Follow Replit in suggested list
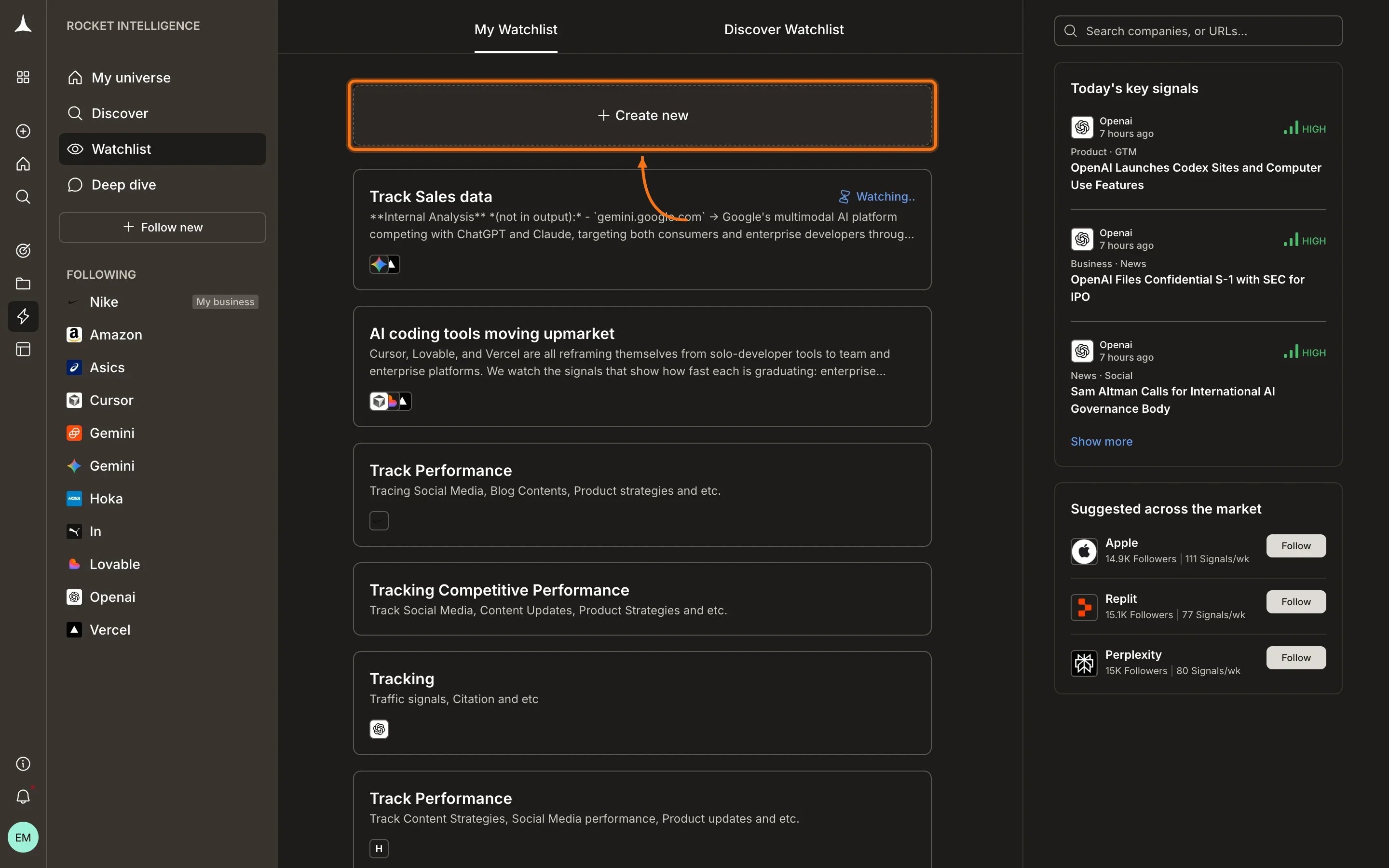Viewport: 1389px width, 868px height. click(x=1296, y=602)
